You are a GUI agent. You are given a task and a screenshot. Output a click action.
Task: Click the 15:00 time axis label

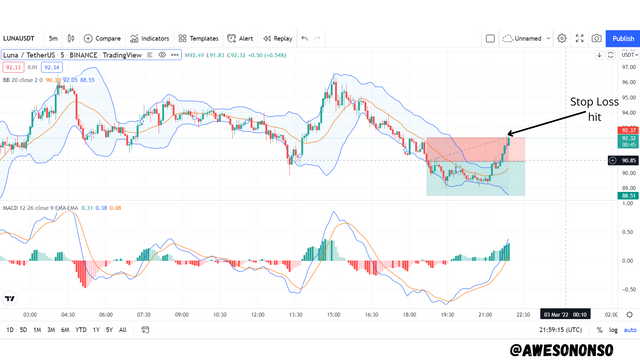click(333, 315)
